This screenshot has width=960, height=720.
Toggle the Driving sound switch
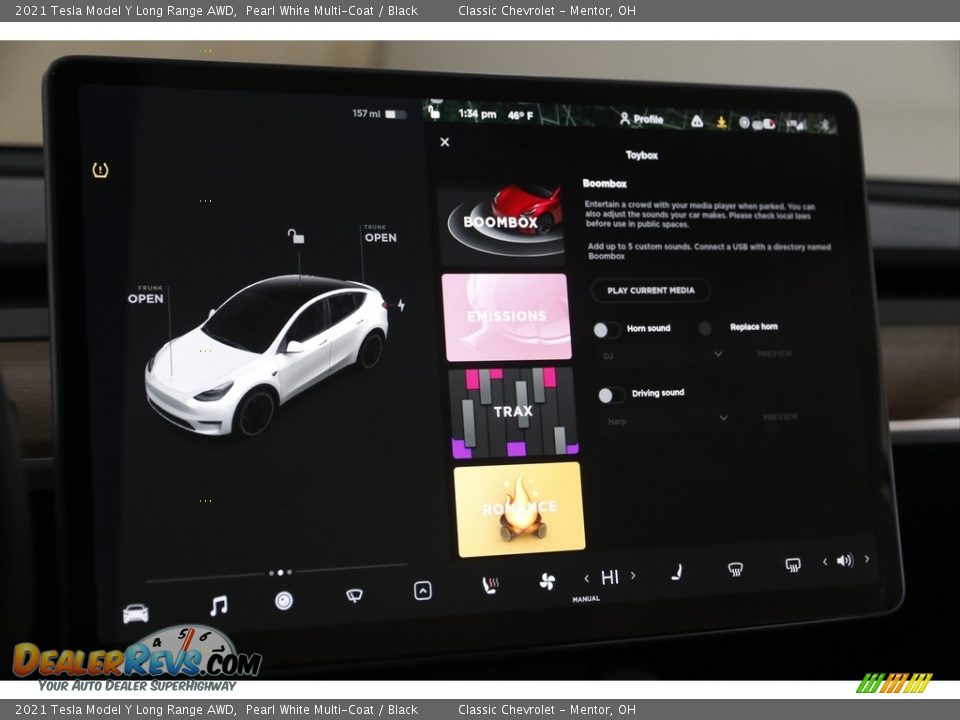[x=612, y=396]
